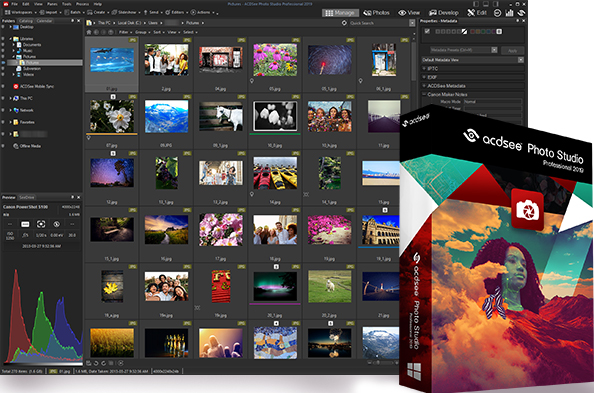Open the Select dropdown
The height and width of the screenshot is (393, 594).
point(190,32)
